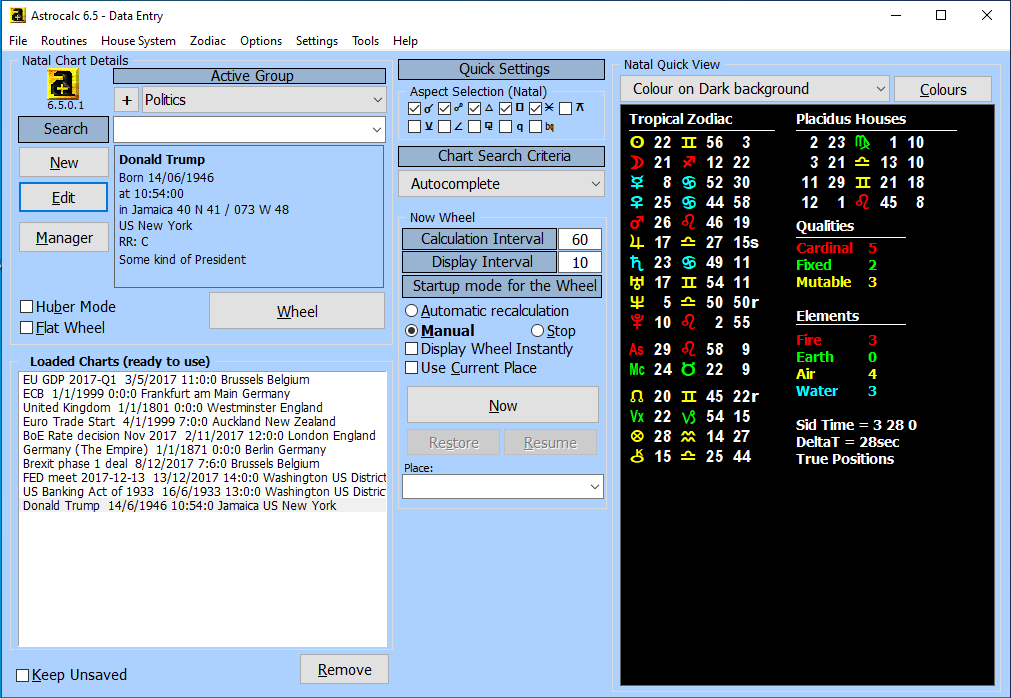This screenshot has height=698, width=1011.
Task: Open the House System menu
Action: [138, 41]
